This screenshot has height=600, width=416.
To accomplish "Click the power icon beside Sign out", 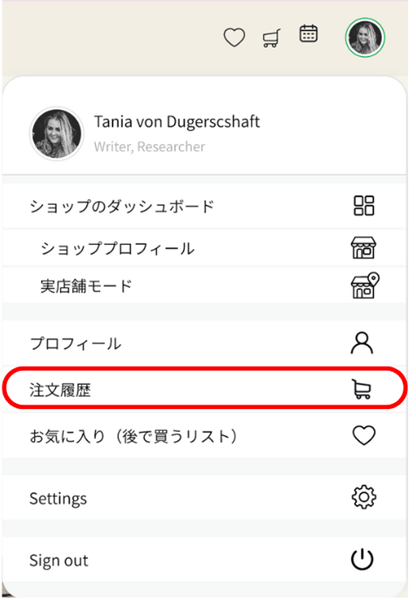I will 362,559.
